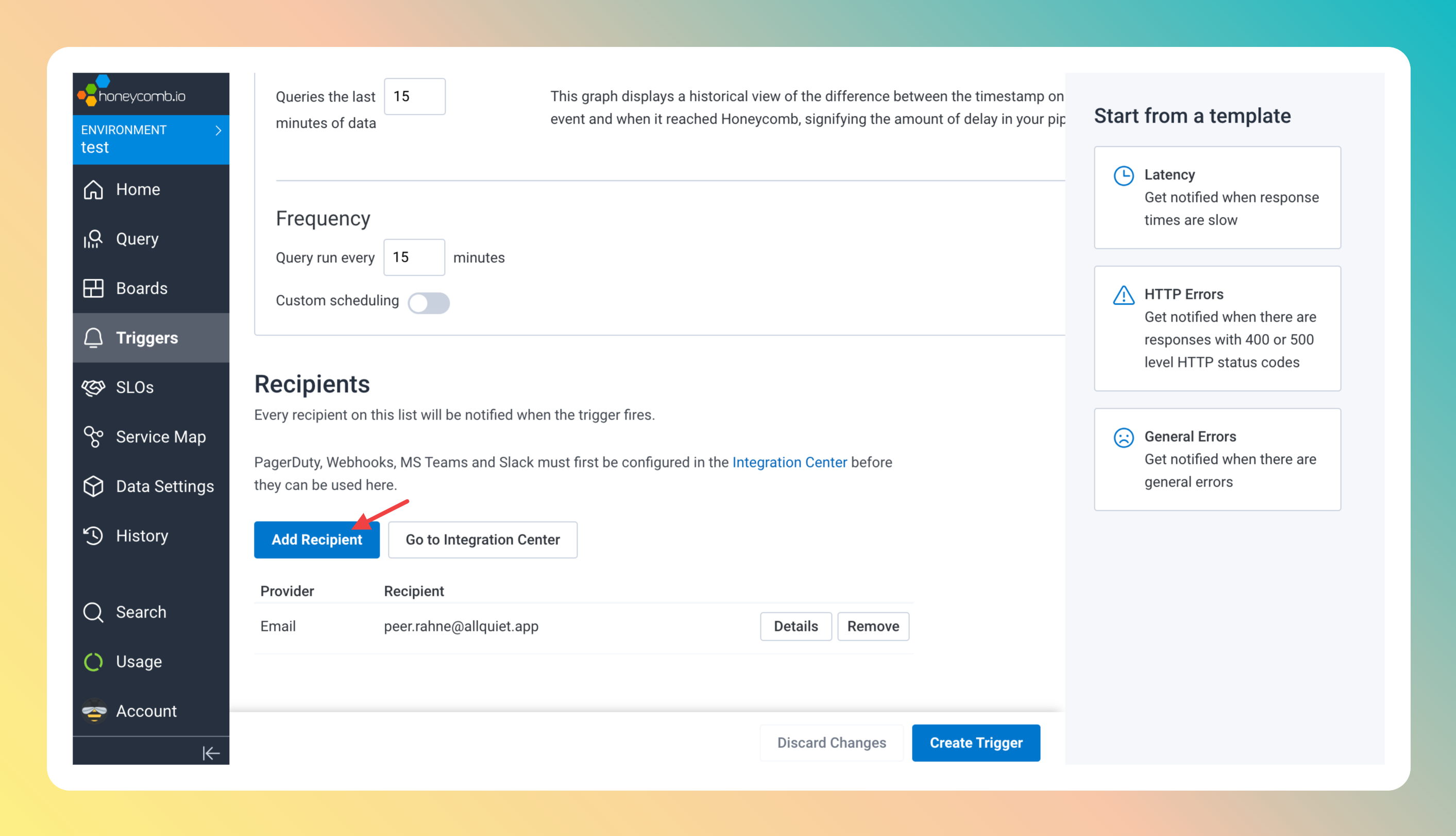
Task: Open Search in sidebar
Action: (x=141, y=612)
